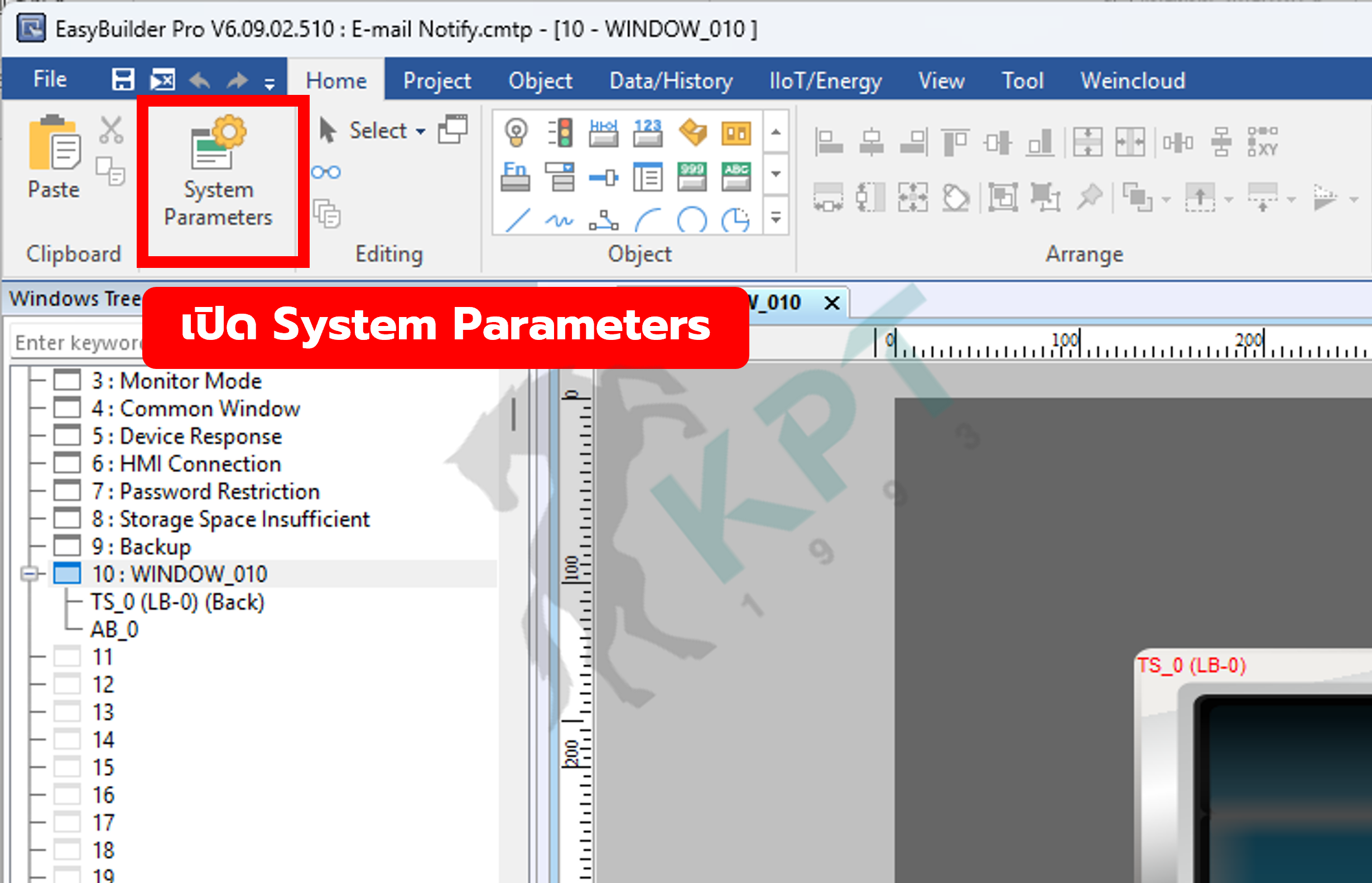Close the WINDOW_010 document tab
The image size is (1372, 883).
click(x=831, y=302)
